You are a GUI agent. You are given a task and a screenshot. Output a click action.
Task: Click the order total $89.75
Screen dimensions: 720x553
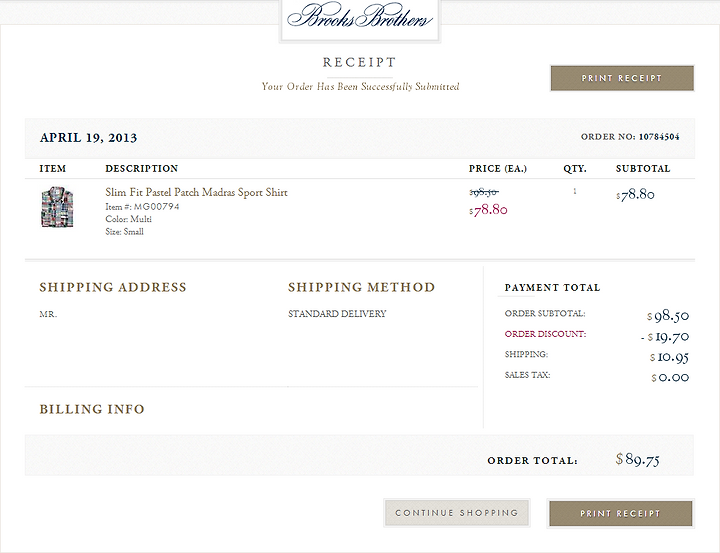pos(637,459)
